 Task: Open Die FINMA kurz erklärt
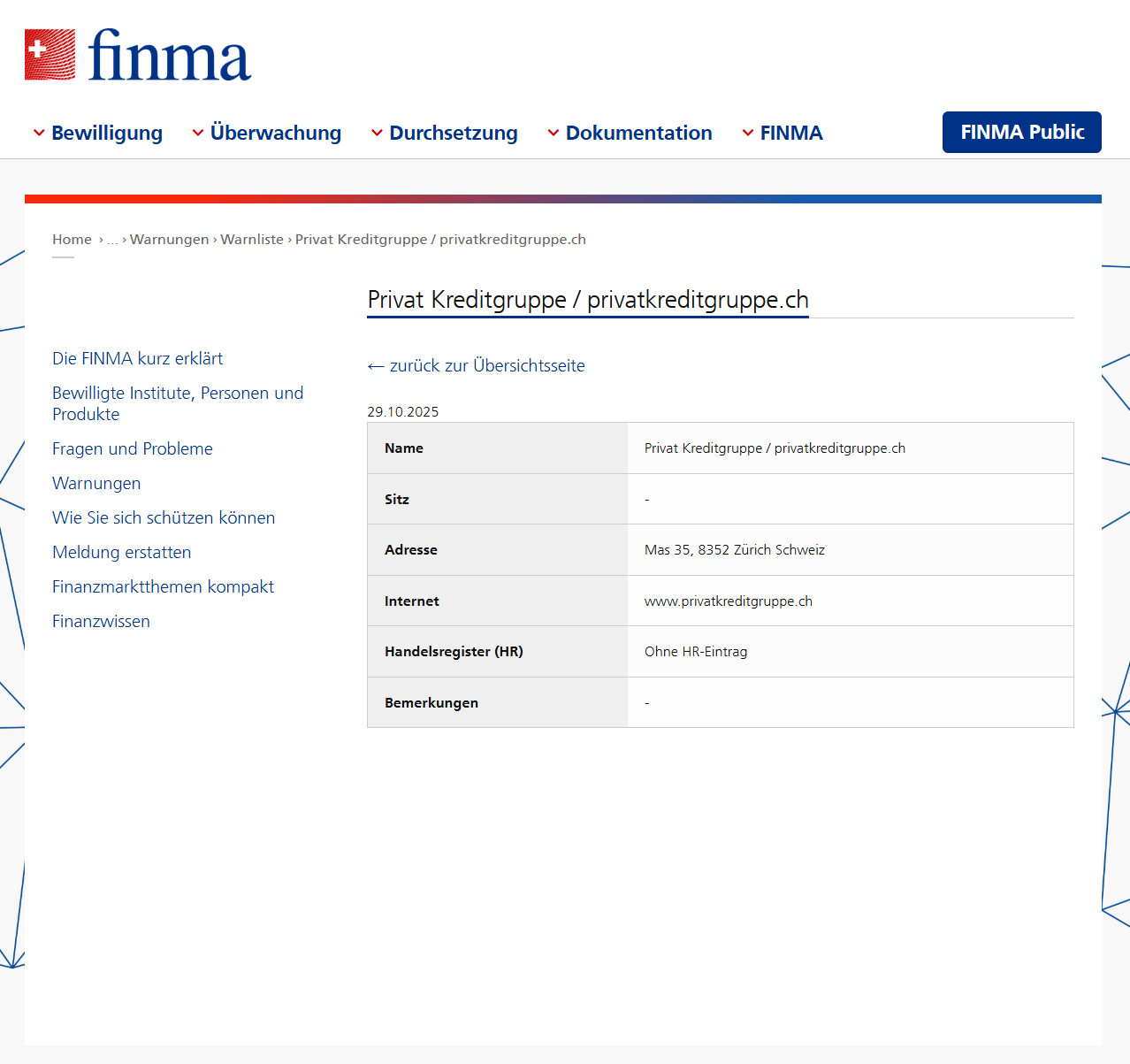pyautogui.click(x=137, y=358)
